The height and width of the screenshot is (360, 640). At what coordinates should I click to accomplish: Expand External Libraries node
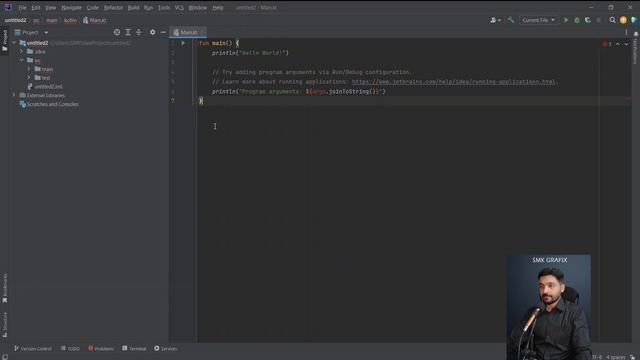[14, 95]
